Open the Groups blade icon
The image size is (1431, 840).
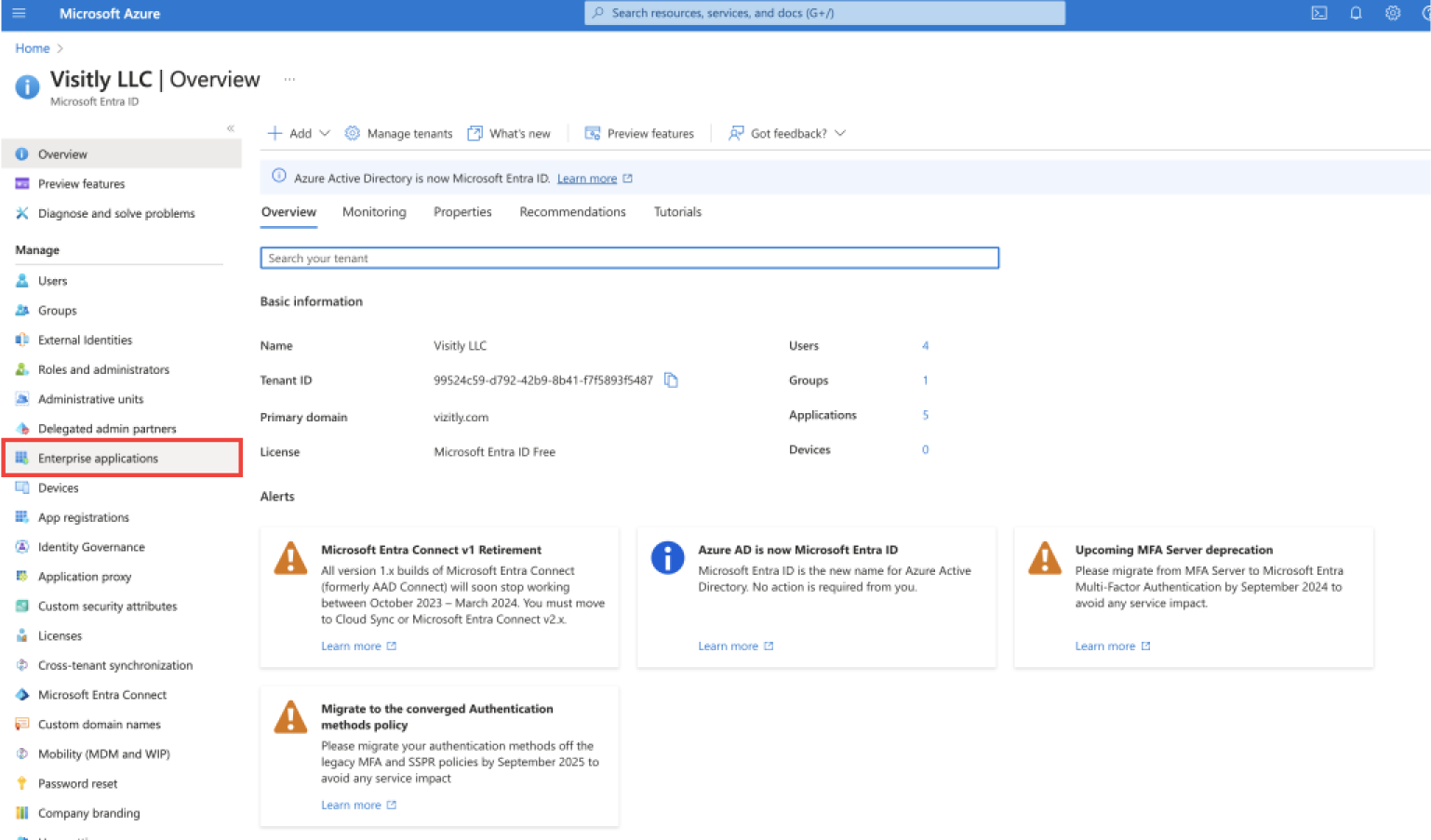pyautogui.click(x=22, y=310)
